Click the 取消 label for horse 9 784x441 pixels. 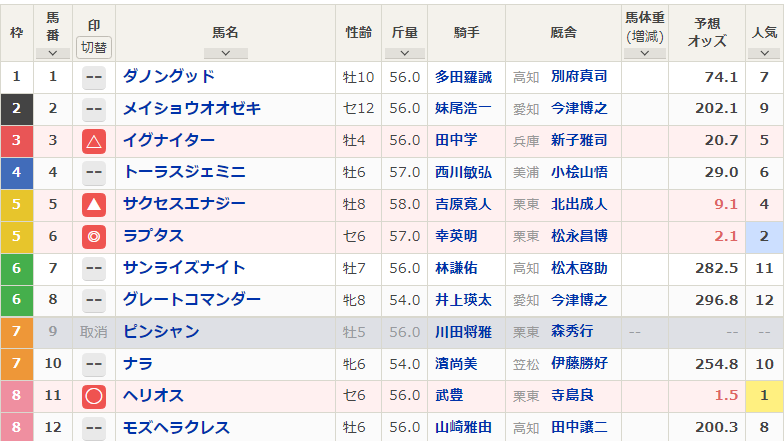(94, 332)
